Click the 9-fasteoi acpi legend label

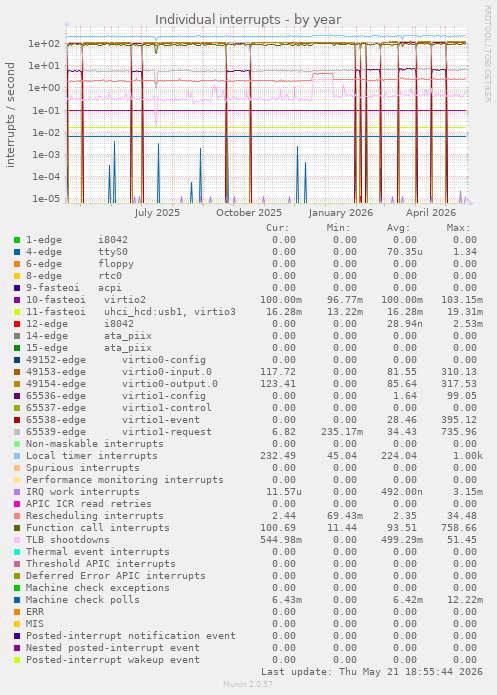(74, 288)
